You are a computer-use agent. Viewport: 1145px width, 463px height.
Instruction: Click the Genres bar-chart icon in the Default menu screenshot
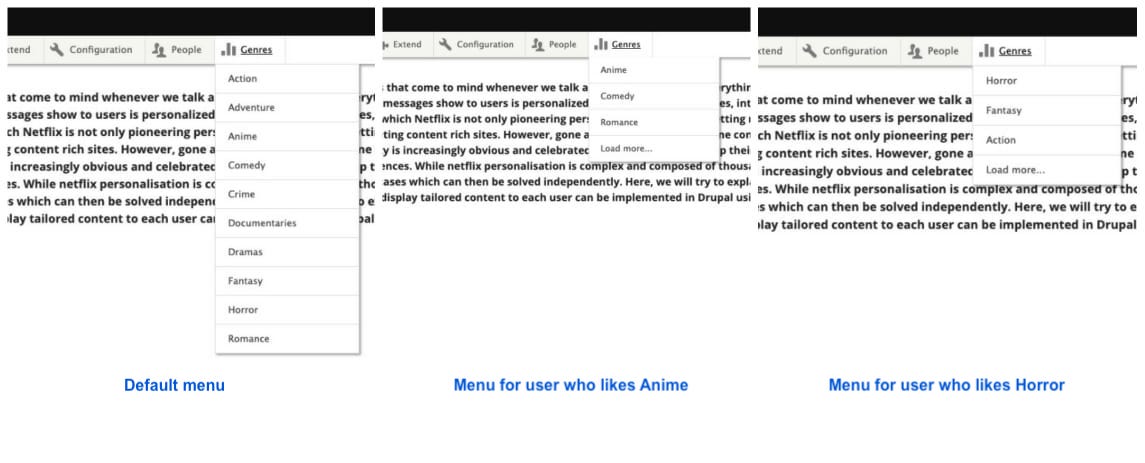click(x=229, y=50)
